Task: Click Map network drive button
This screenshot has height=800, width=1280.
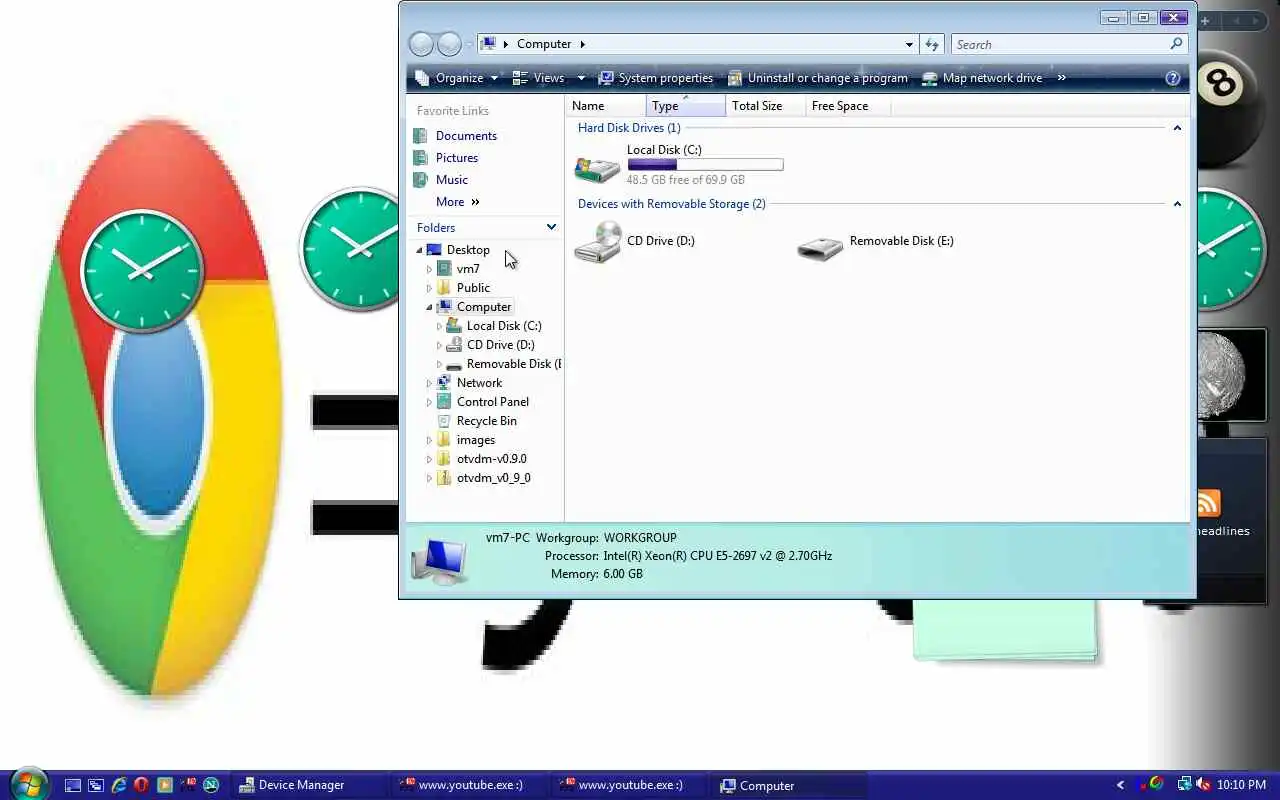Action: pos(982,78)
